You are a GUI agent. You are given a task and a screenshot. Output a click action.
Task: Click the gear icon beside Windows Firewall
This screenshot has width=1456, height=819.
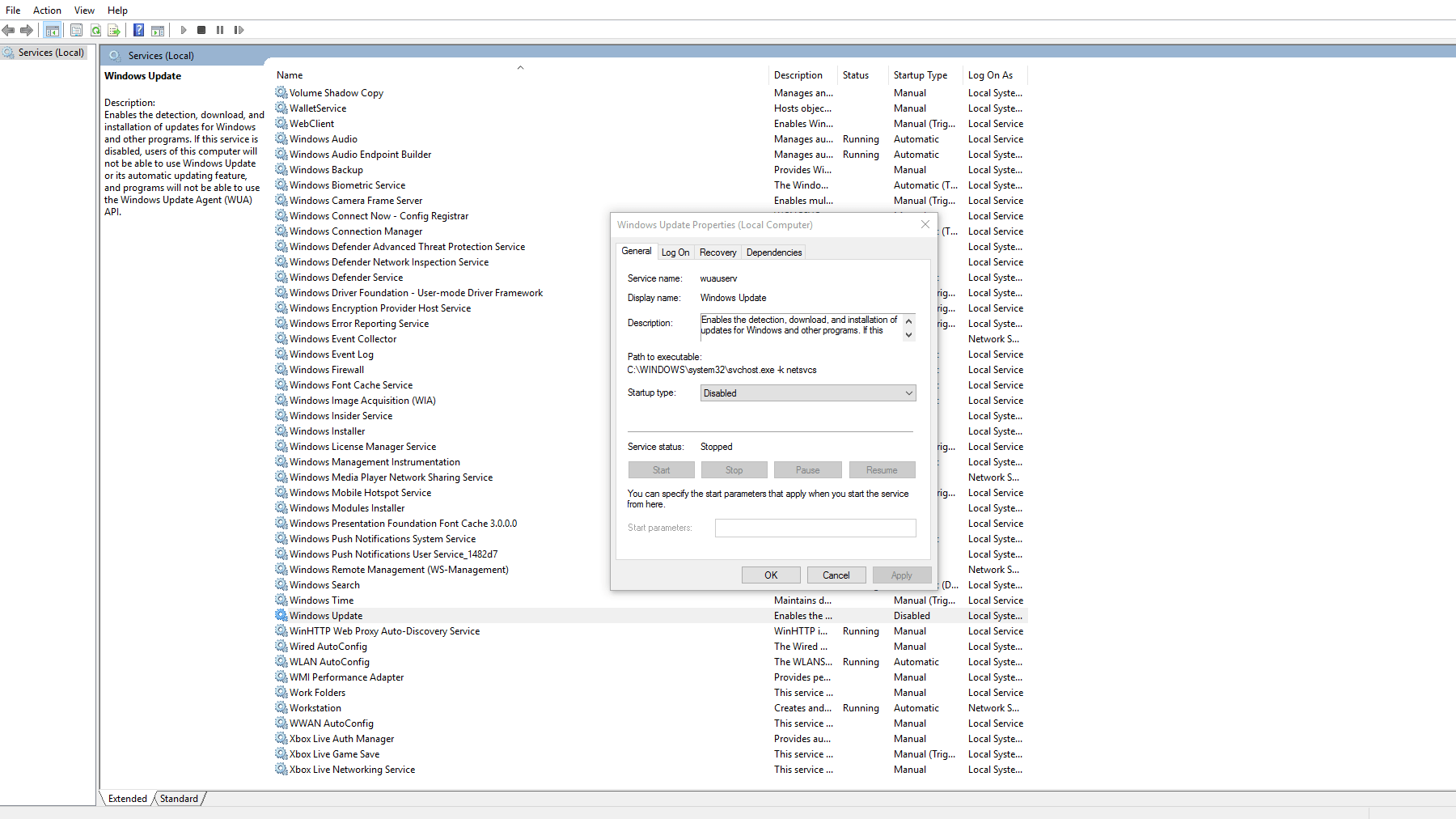[281, 369]
